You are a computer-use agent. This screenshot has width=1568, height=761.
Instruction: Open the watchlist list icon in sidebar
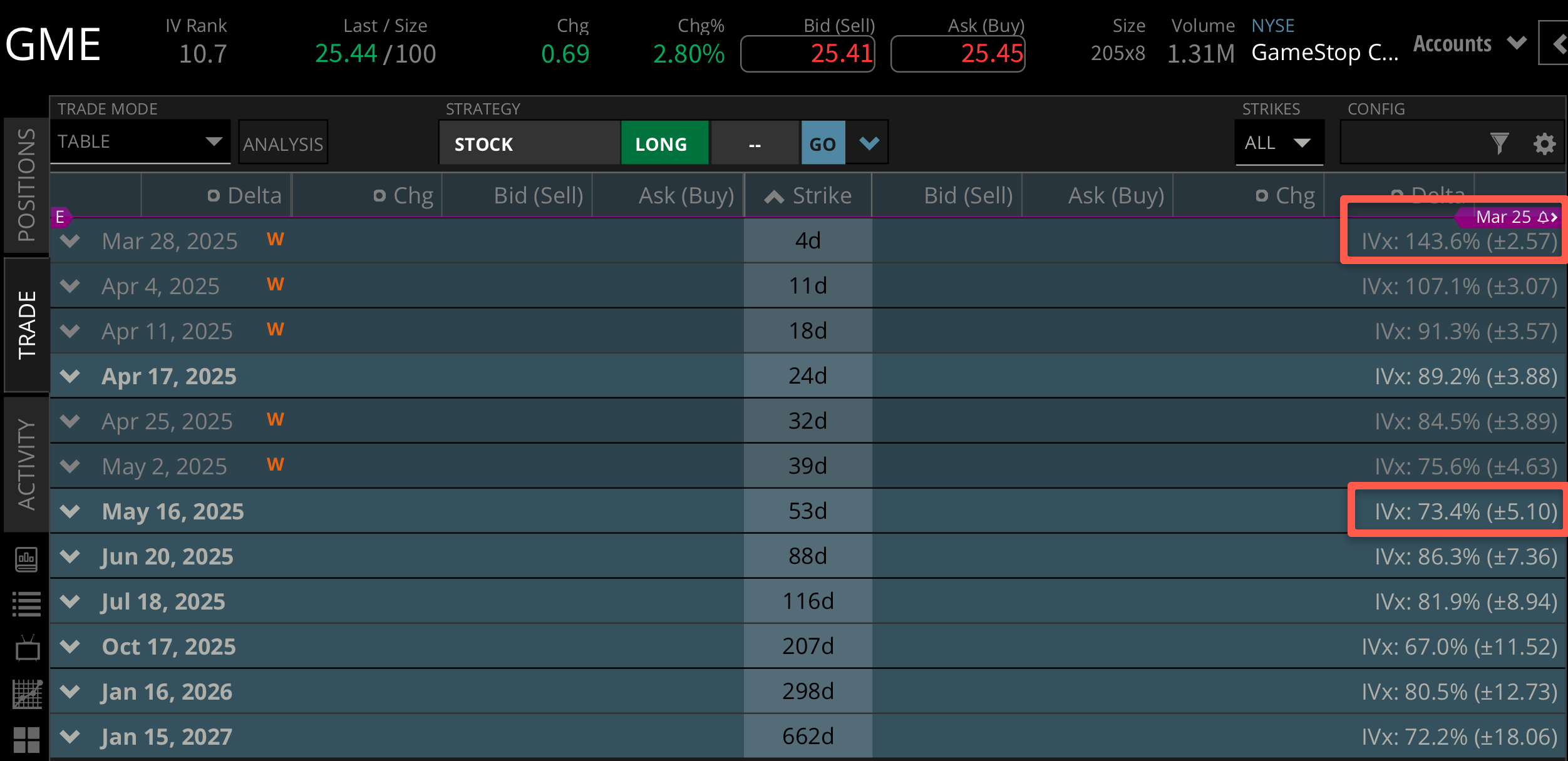pos(26,604)
